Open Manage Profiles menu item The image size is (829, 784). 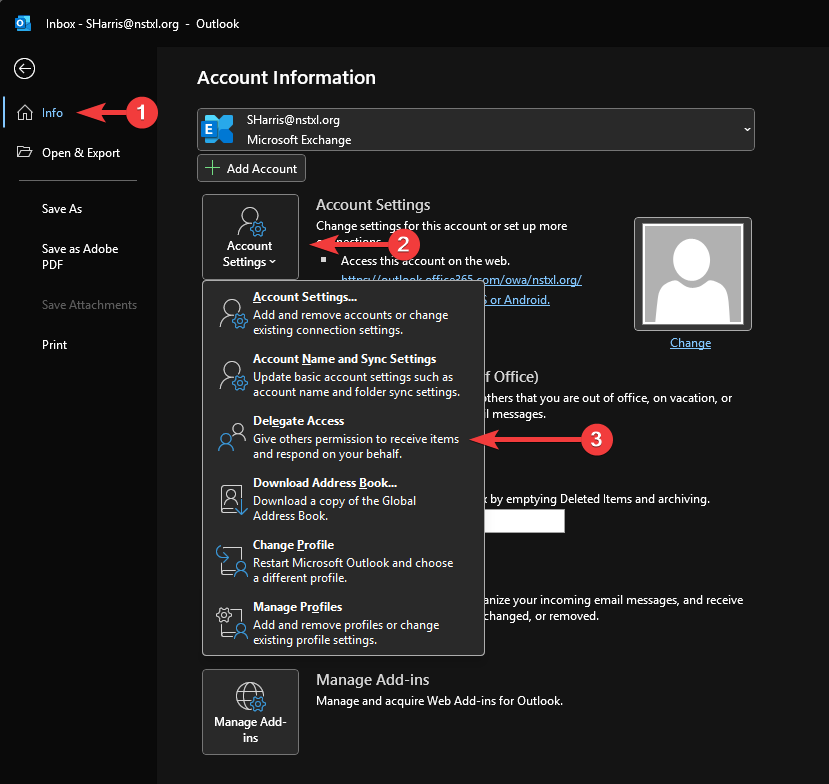coord(344,623)
